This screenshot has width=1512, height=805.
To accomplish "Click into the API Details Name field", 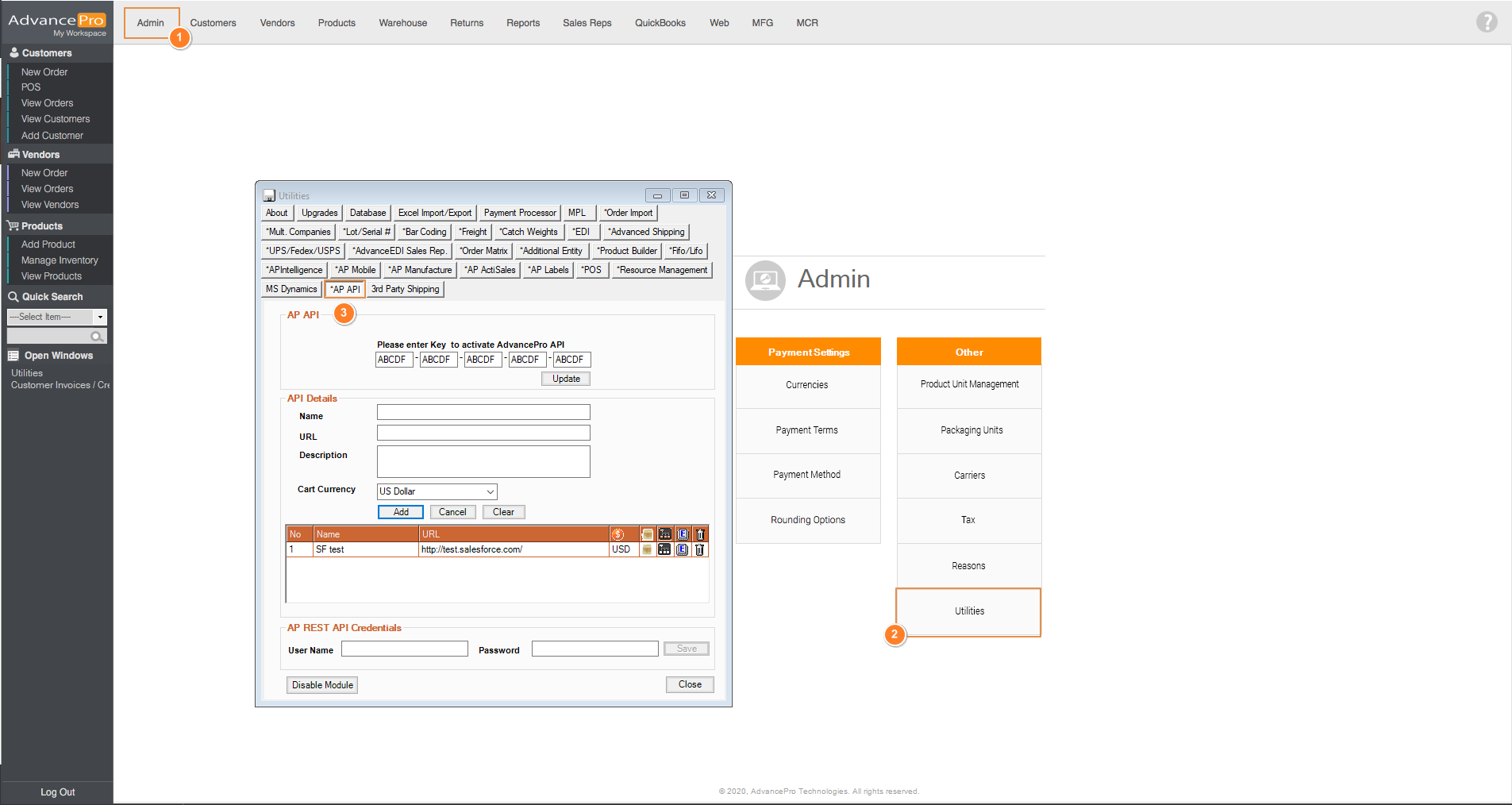I will coord(483,412).
